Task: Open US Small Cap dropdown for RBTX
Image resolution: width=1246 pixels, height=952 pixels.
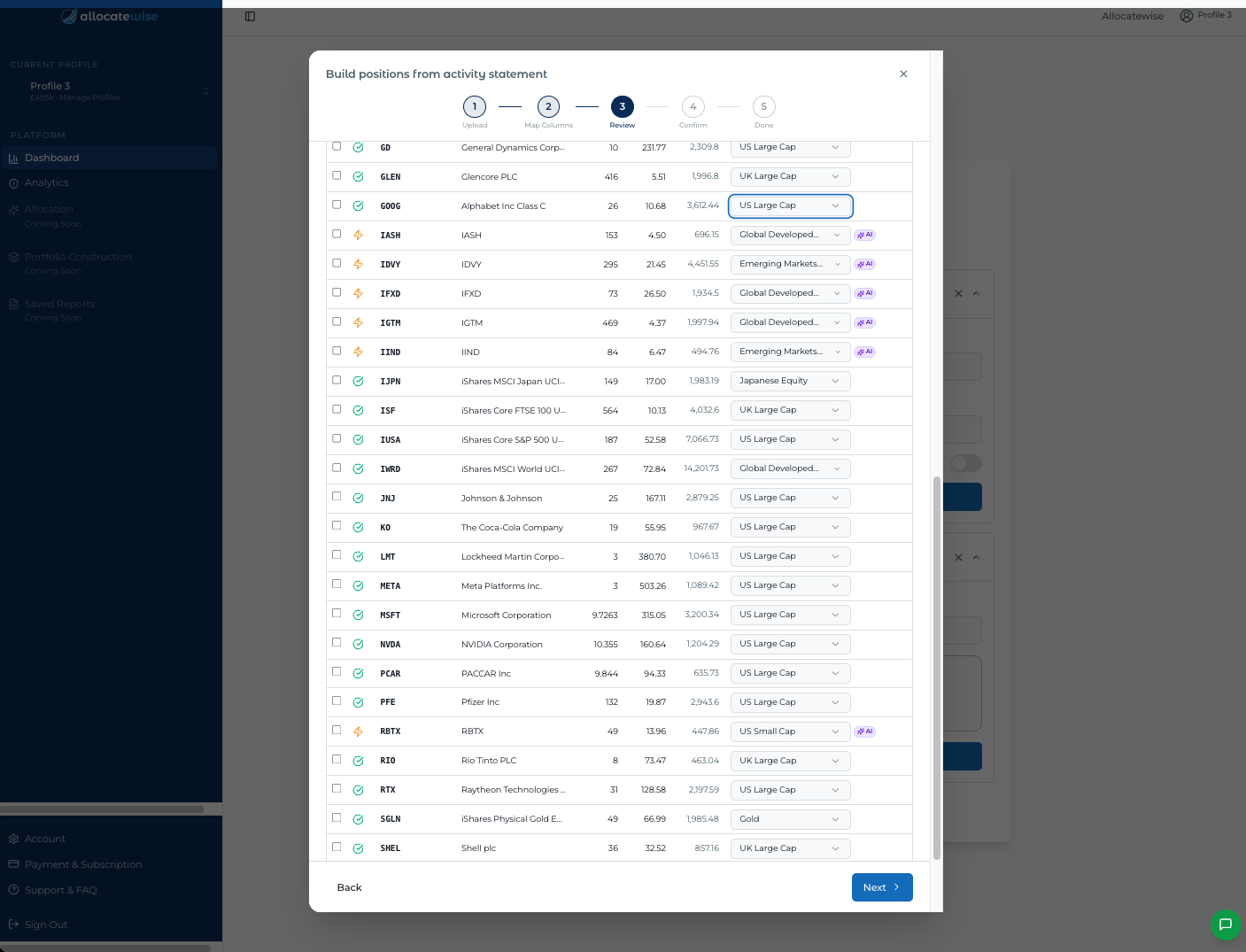Action: point(790,732)
